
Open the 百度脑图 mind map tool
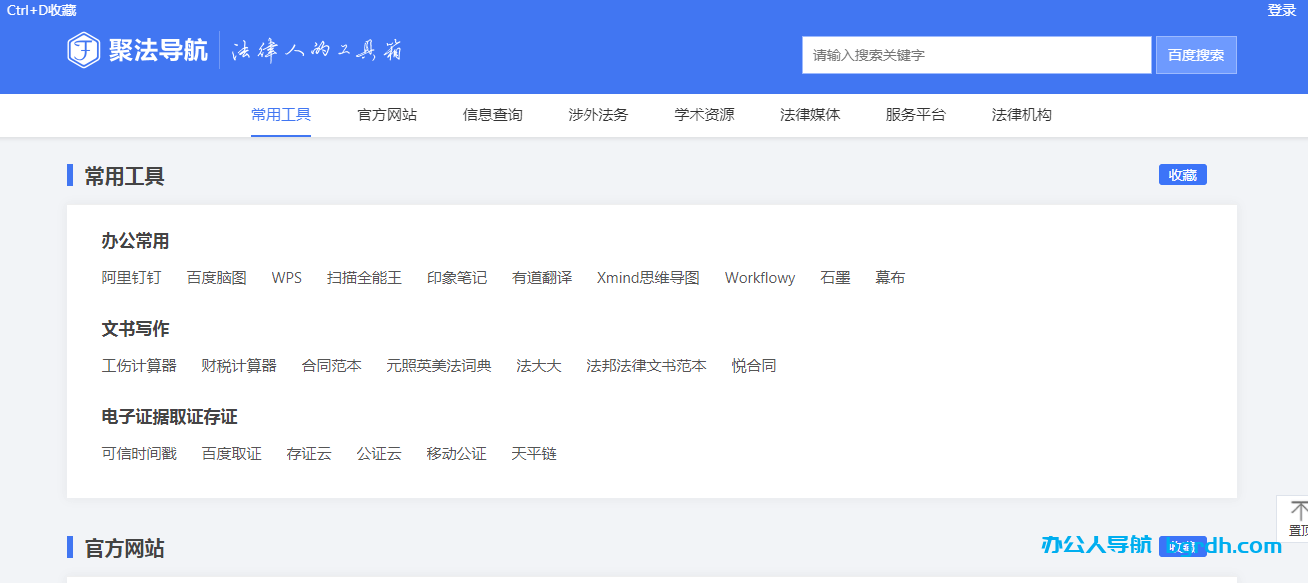[x=216, y=277]
